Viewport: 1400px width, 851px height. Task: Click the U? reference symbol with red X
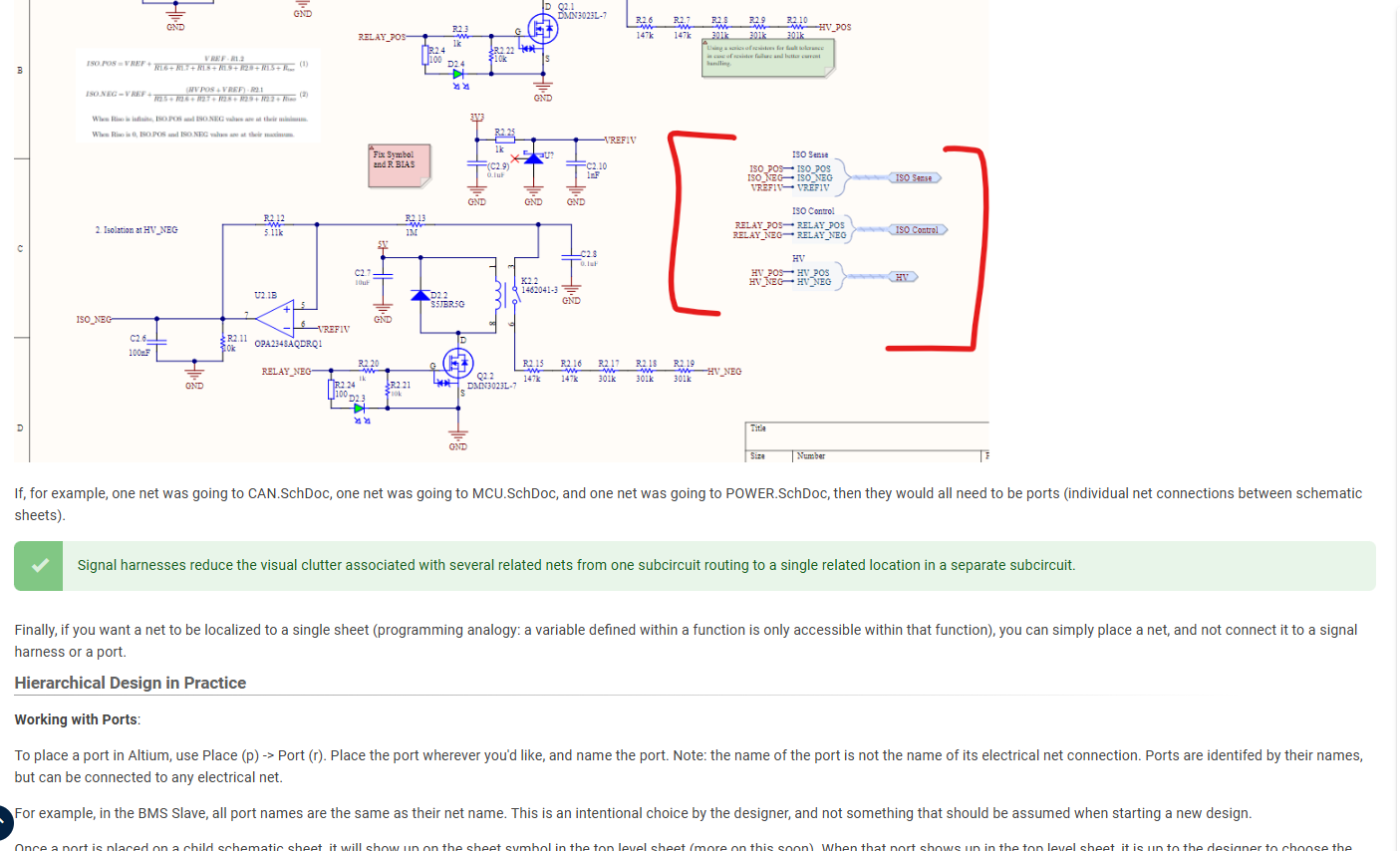pyautogui.click(x=532, y=157)
